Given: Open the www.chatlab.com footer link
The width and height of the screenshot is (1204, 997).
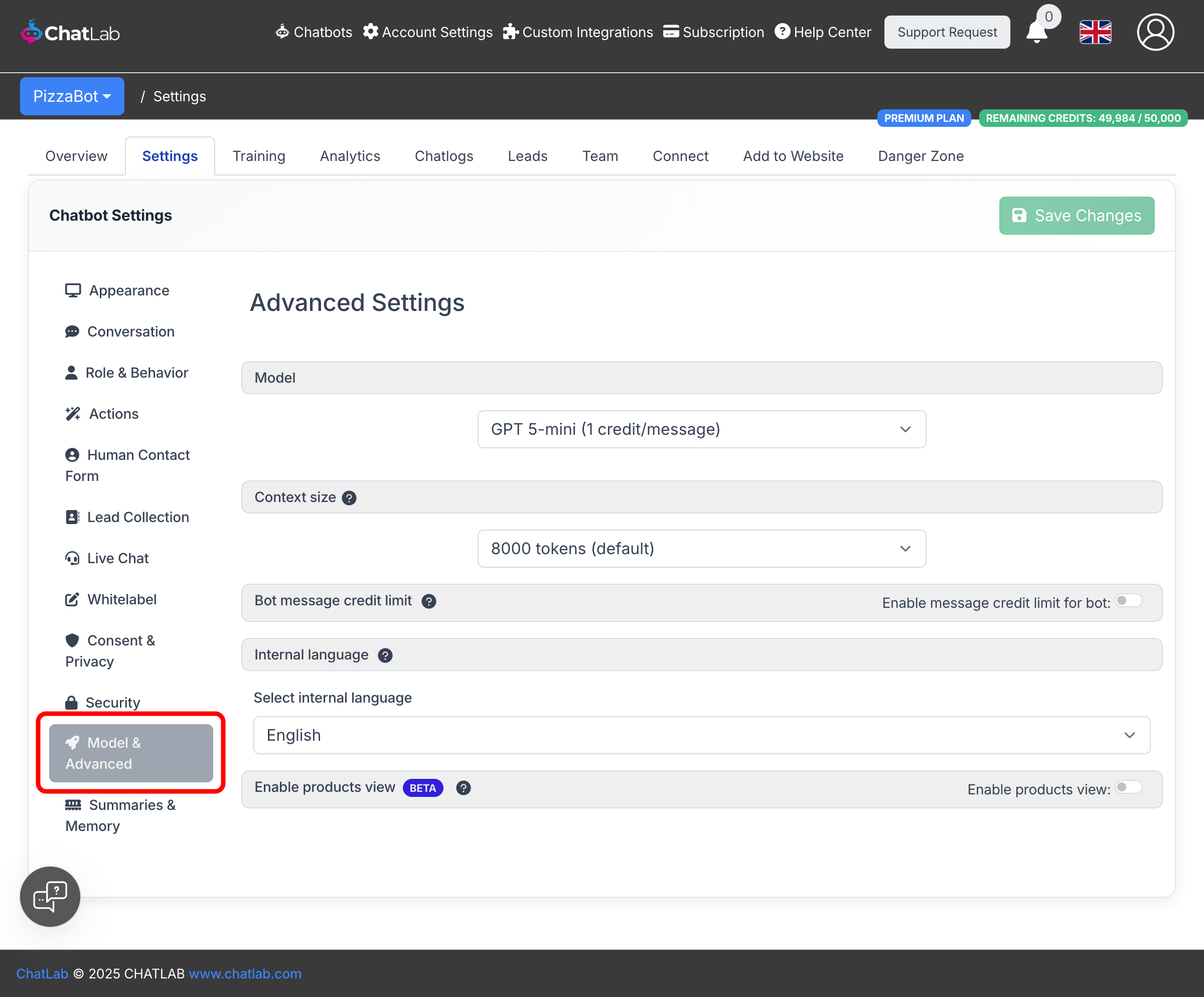Looking at the screenshot, I should (x=245, y=973).
